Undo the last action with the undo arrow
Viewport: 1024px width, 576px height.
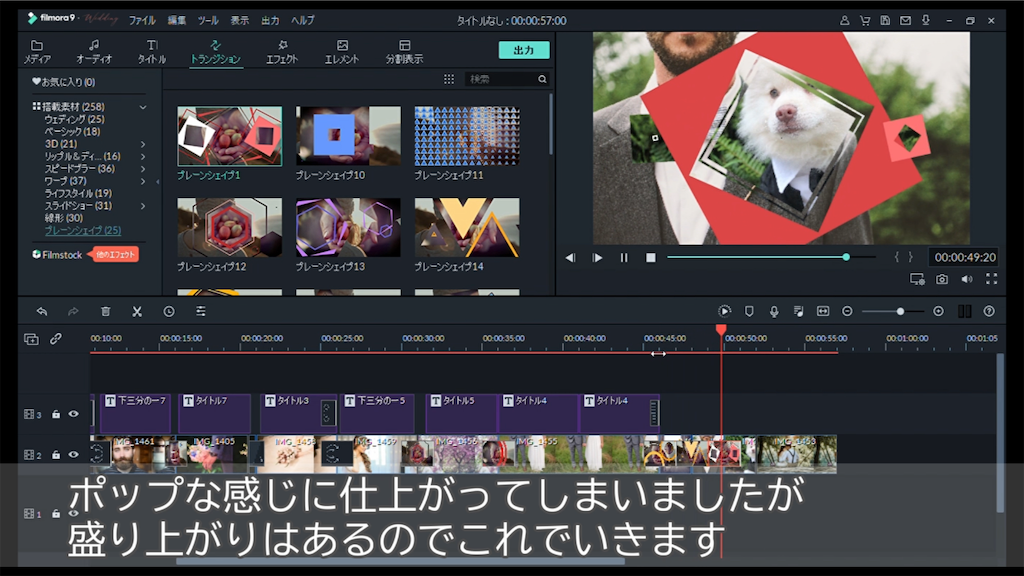tap(41, 312)
